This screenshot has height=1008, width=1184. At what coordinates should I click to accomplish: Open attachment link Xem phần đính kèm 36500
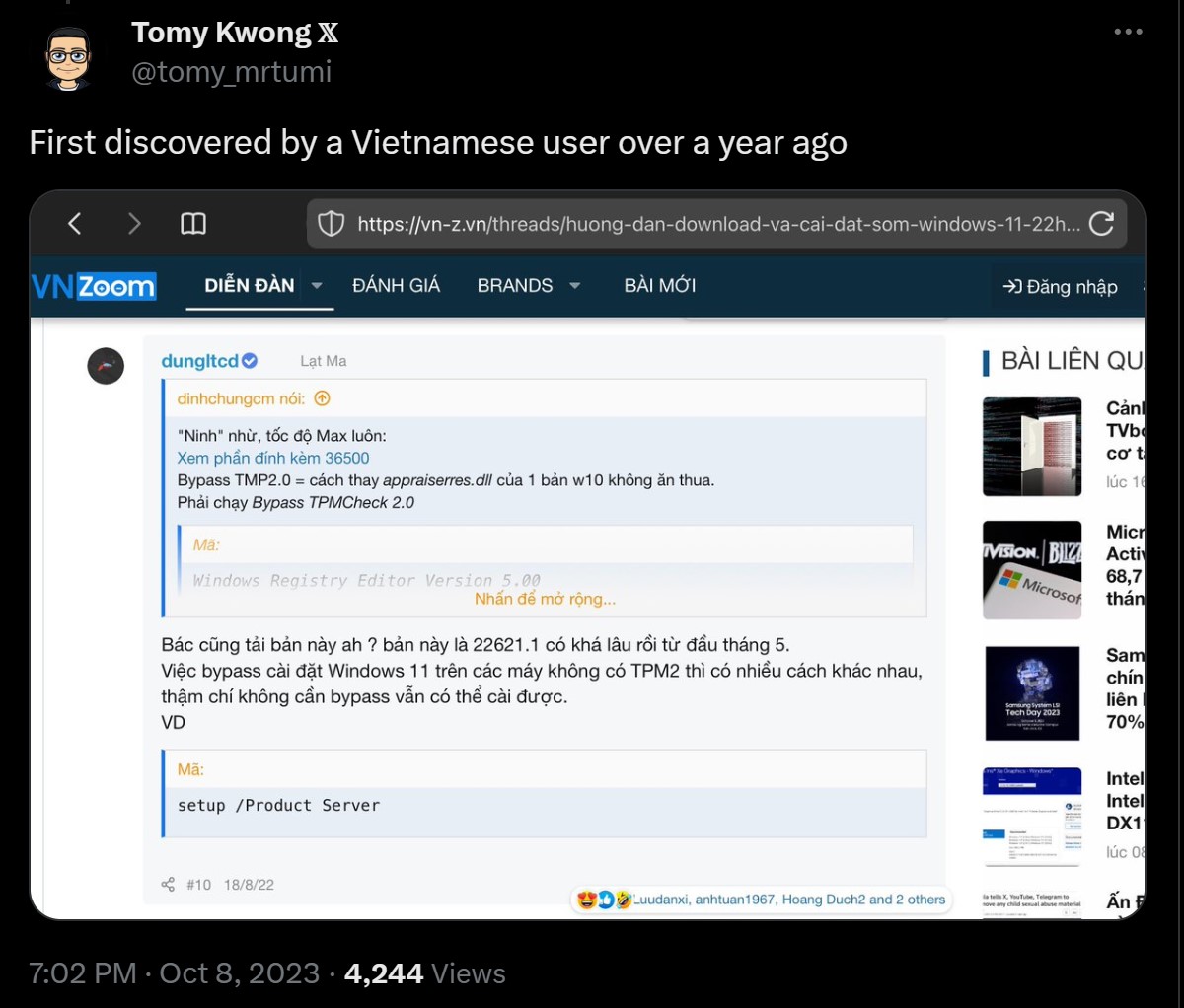(x=273, y=458)
